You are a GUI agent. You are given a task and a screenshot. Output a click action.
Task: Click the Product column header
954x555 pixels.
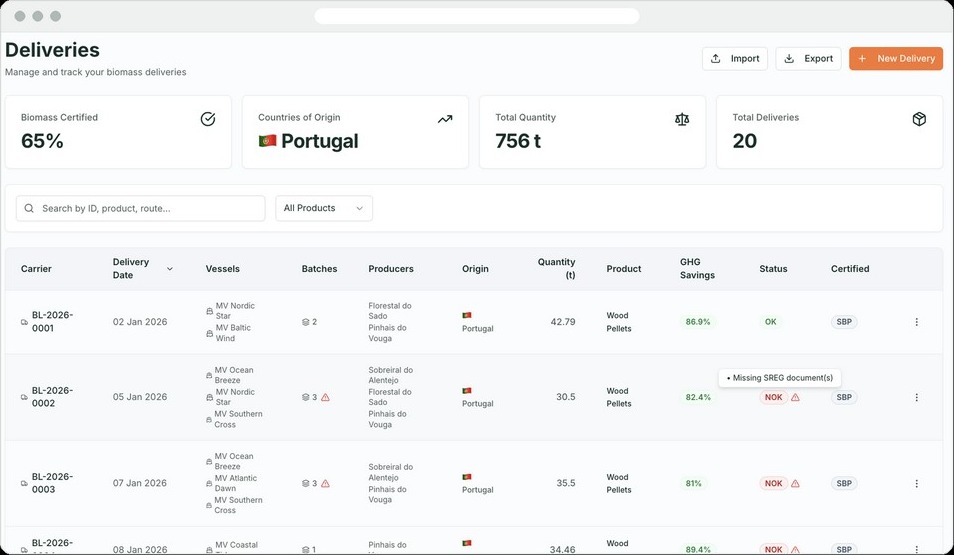click(624, 268)
